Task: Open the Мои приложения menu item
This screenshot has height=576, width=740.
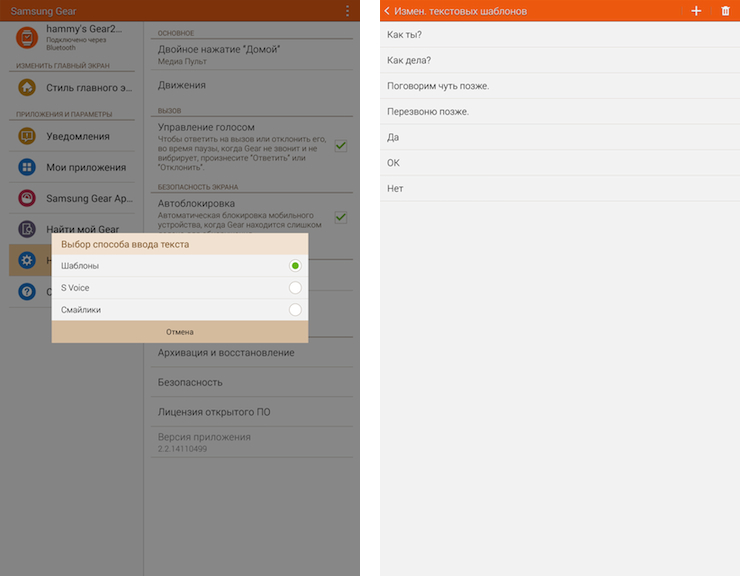Action: point(72,167)
